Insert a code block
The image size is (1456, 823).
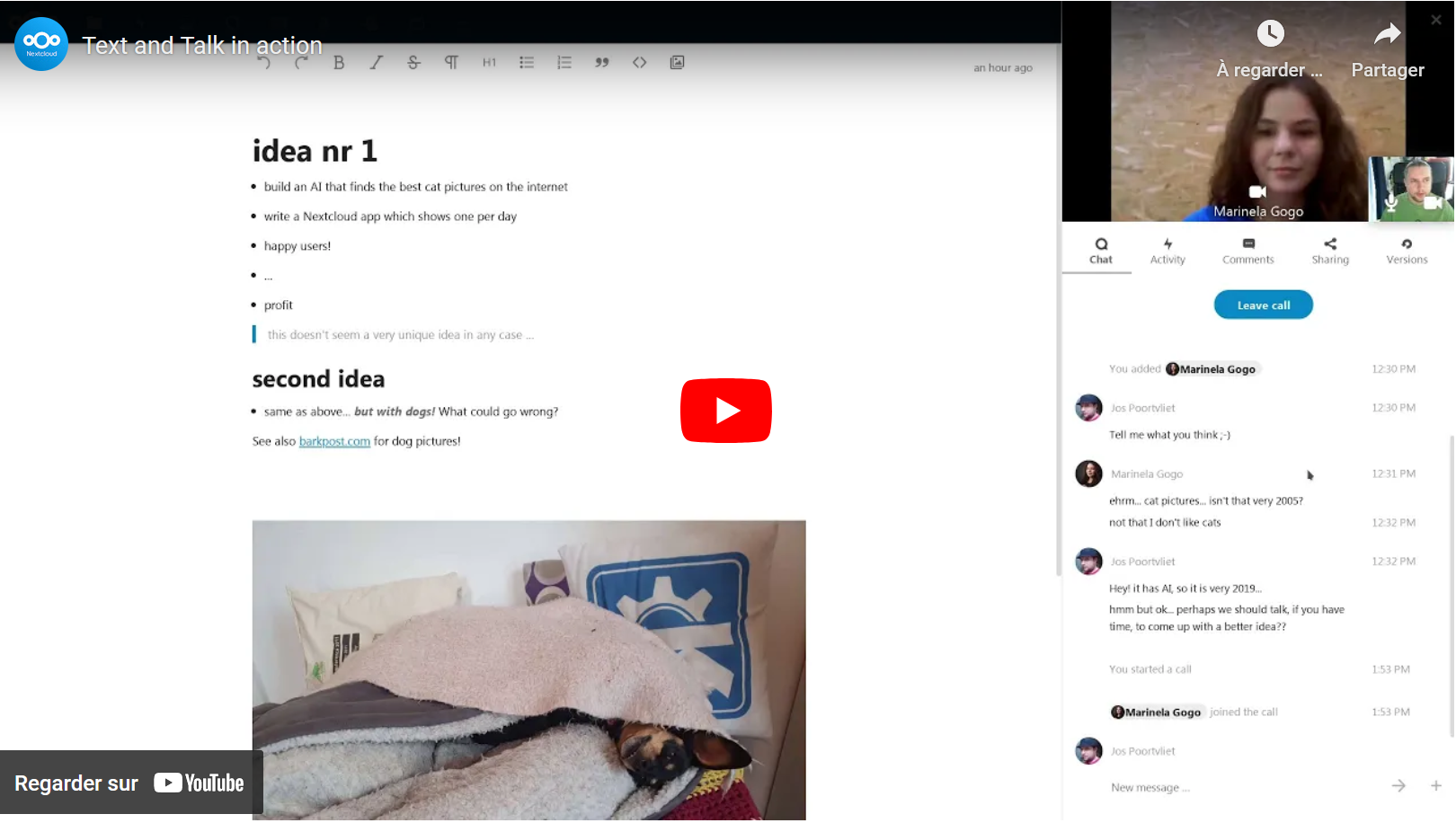click(639, 63)
